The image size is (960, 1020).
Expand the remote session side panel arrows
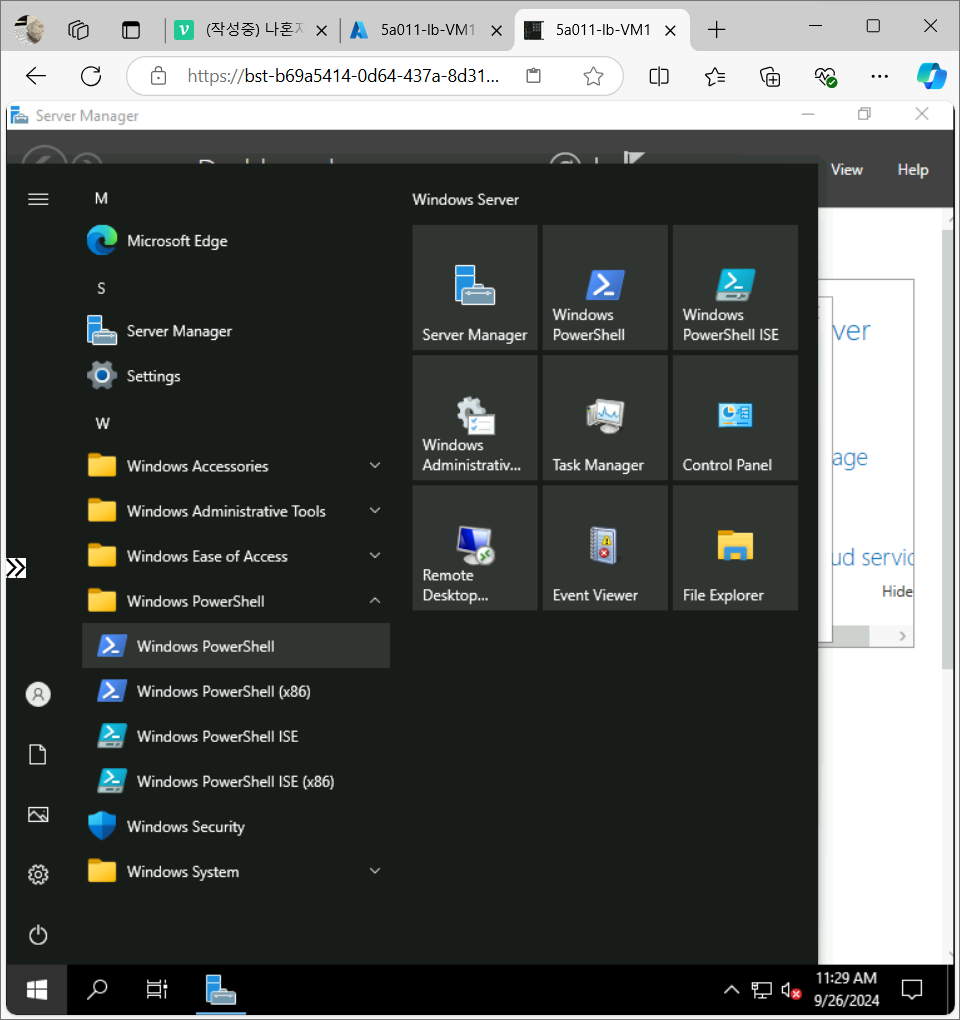coord(16,568)
